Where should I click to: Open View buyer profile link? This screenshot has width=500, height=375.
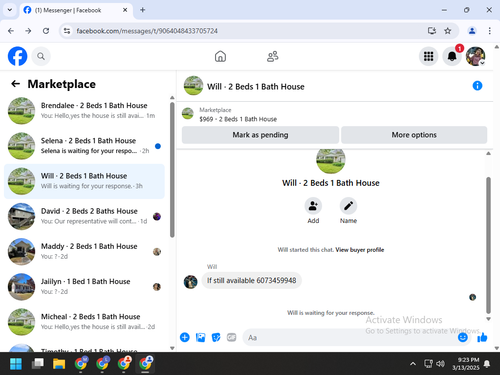(359, 250)
